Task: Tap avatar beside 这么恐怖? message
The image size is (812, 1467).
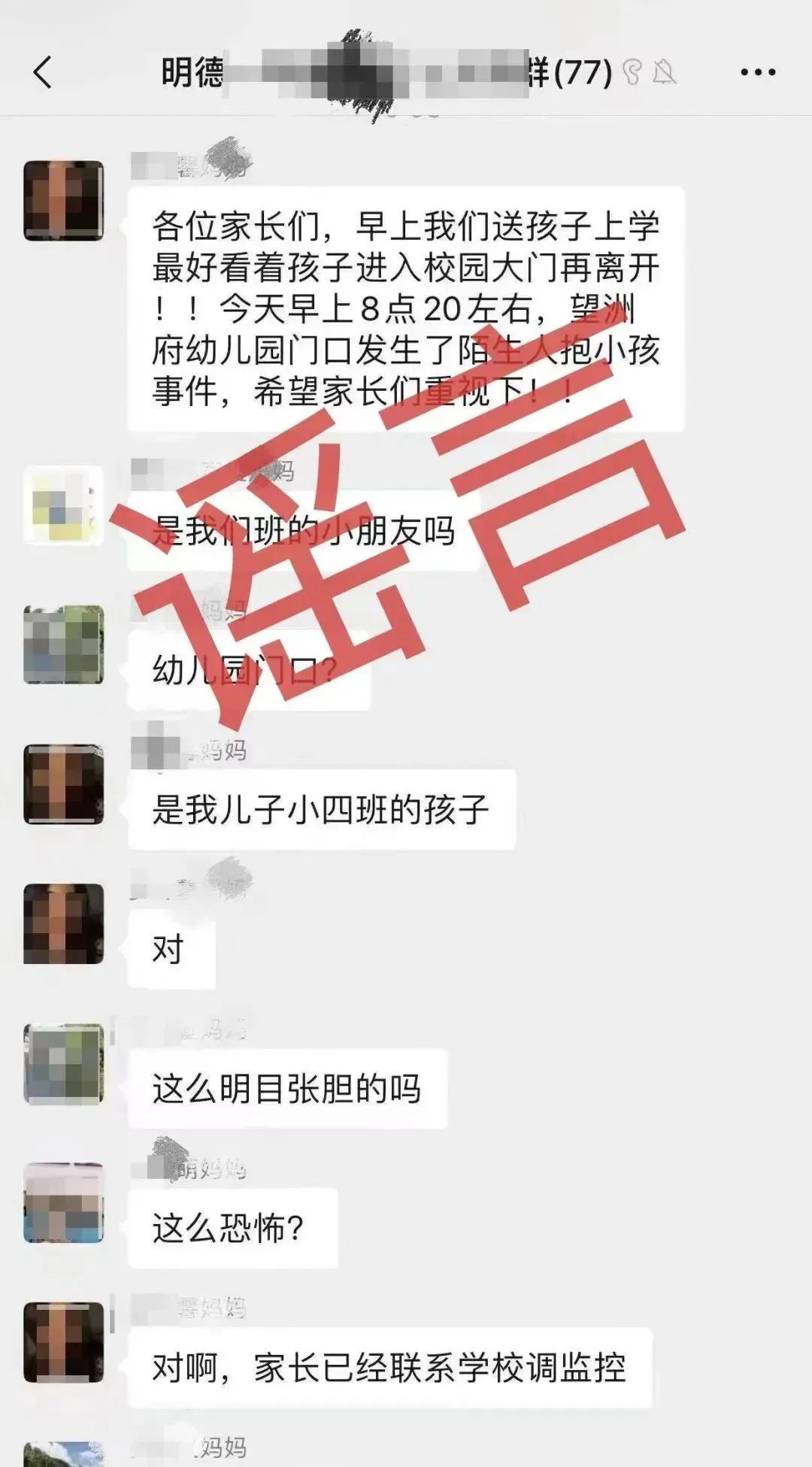Action: click(x=64, y=1202)
